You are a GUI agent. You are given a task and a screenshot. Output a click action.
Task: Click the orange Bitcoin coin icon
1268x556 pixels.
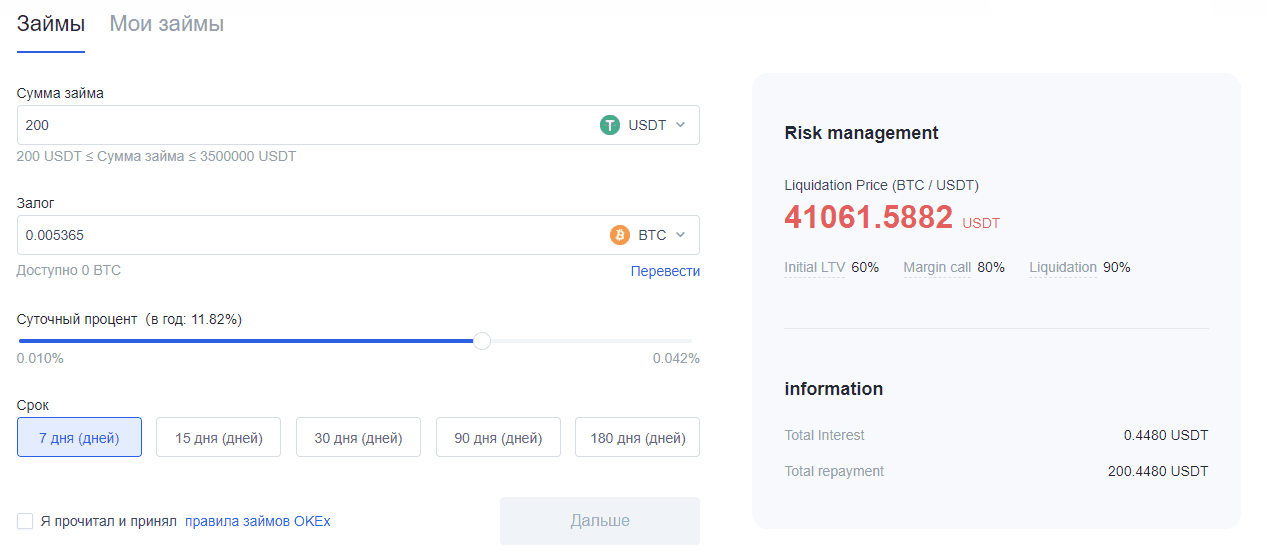620,235
